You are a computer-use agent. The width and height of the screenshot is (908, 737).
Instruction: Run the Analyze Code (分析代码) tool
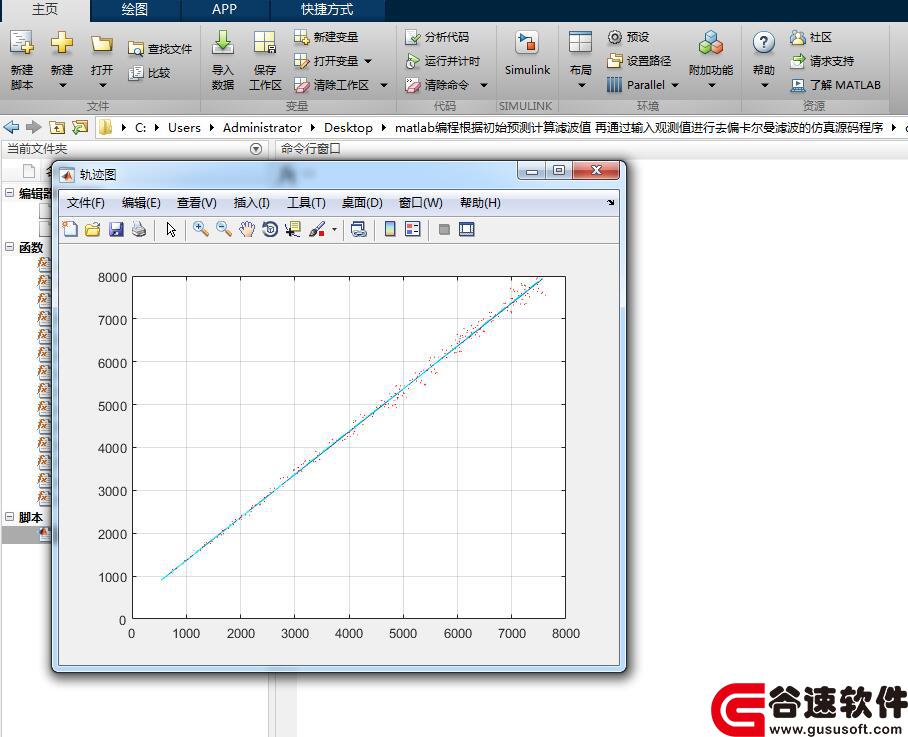click(x=437, y=37)
